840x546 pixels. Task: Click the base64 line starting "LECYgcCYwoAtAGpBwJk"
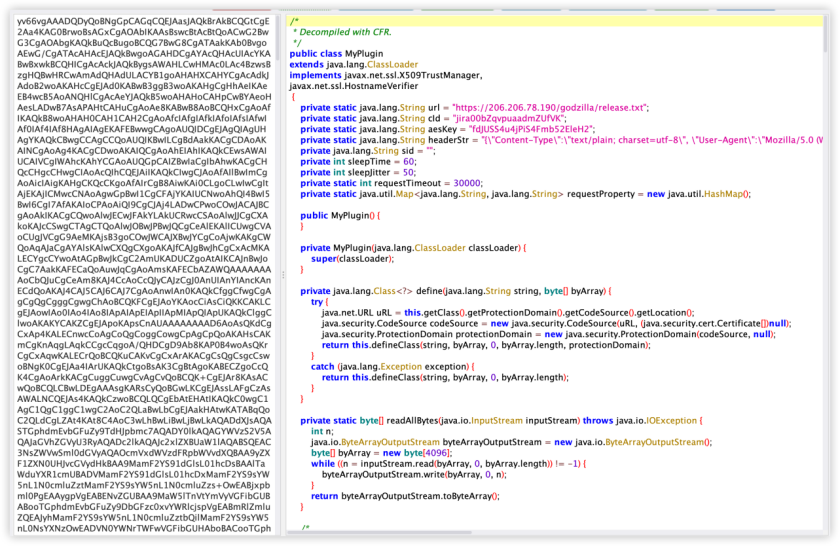click(x=142, y=259)
